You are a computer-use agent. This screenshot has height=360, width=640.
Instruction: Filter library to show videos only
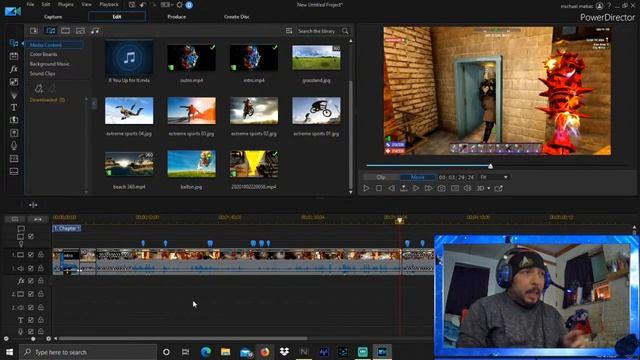(x=65, y=31)
